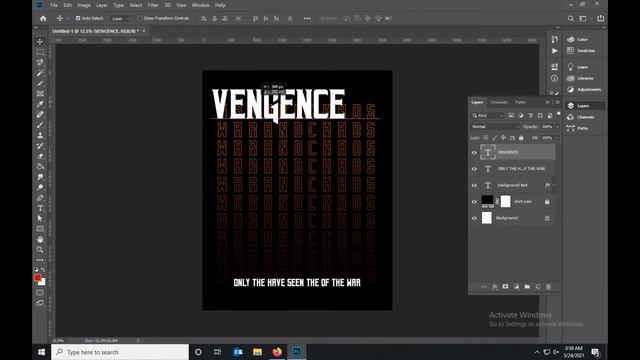
Task: Select the Hand tool
Action: (40, 239)
